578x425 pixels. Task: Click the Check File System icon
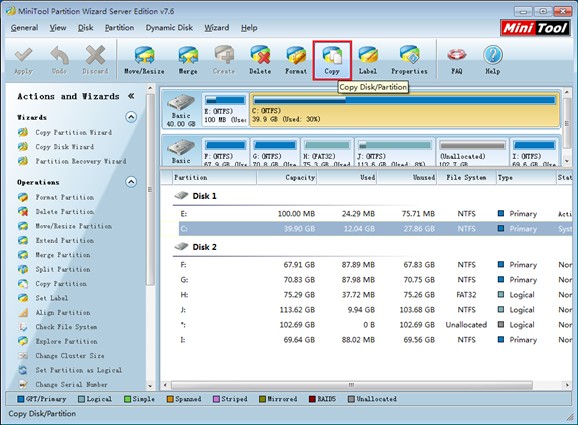[23, 327]
